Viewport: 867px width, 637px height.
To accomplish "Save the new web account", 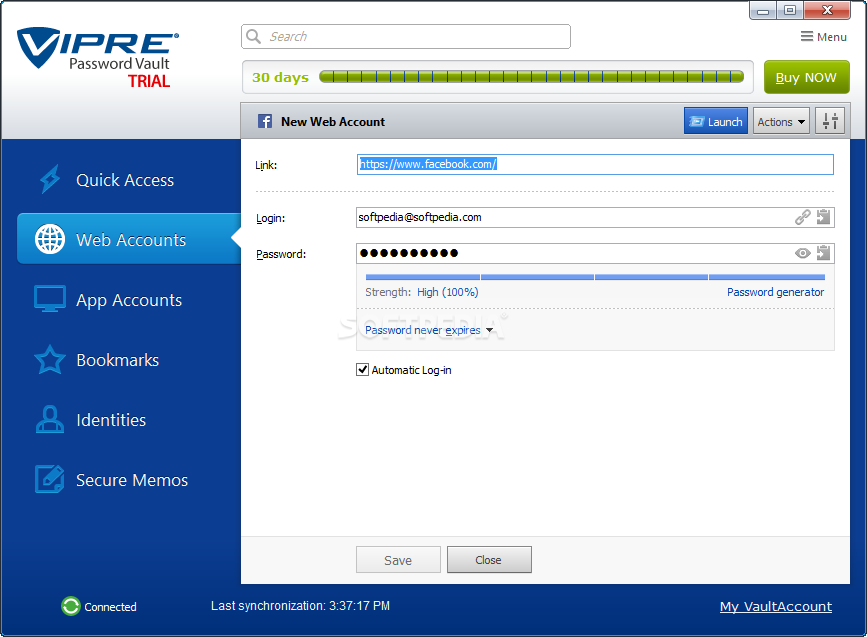I will (398, 560).
